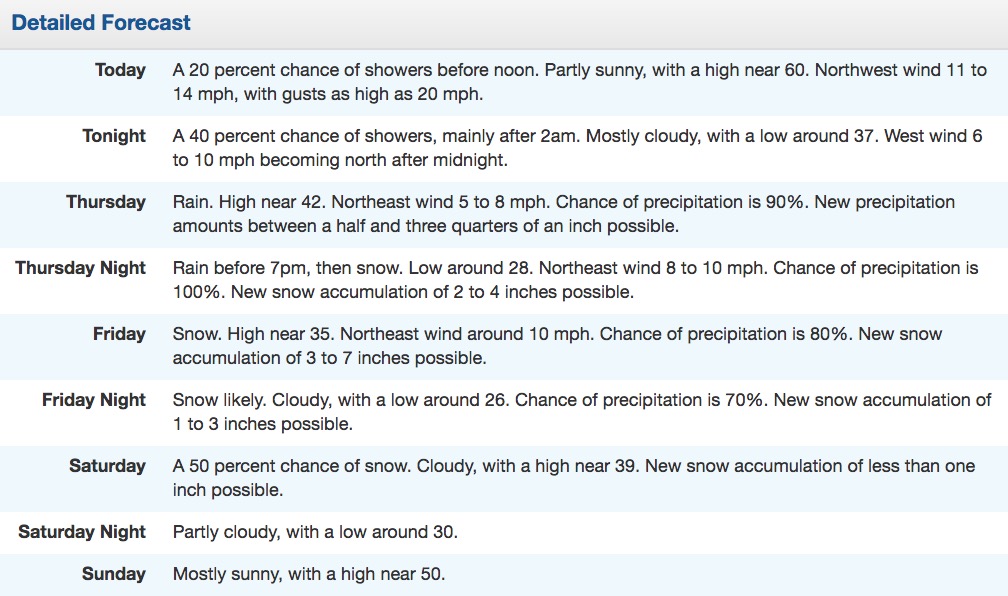1008x596 pixels.
Task: Select the Today row label
Action: pos(120,69)
